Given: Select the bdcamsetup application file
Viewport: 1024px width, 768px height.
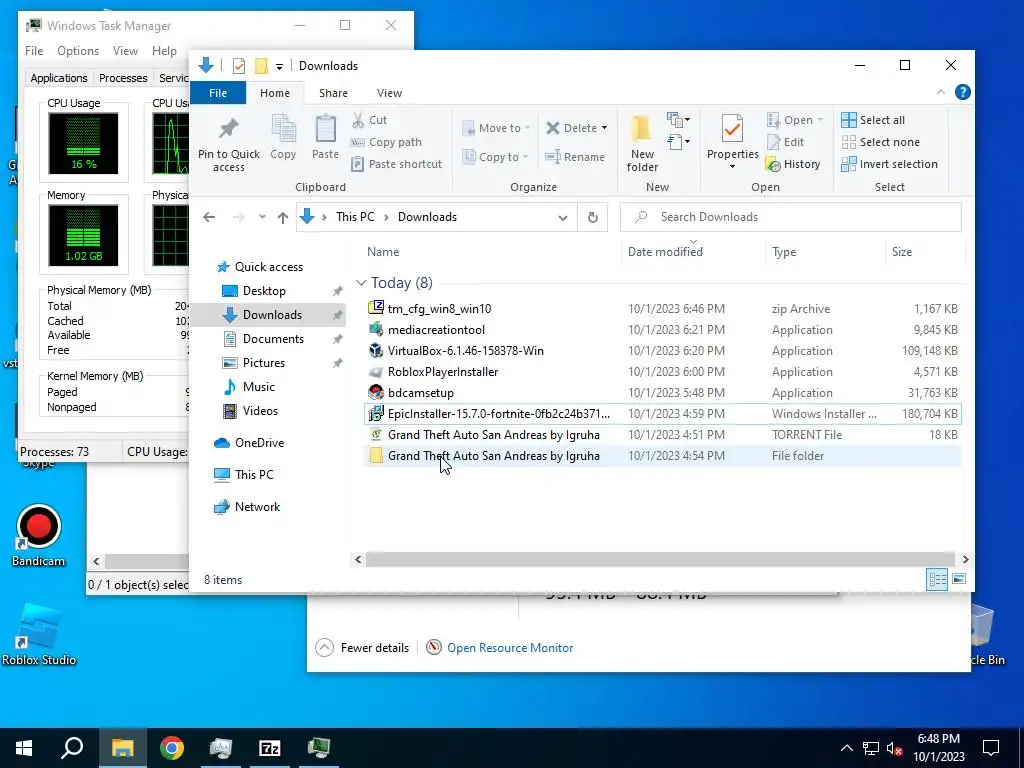Looking at the screenshot, I should [x=420, y=392].
